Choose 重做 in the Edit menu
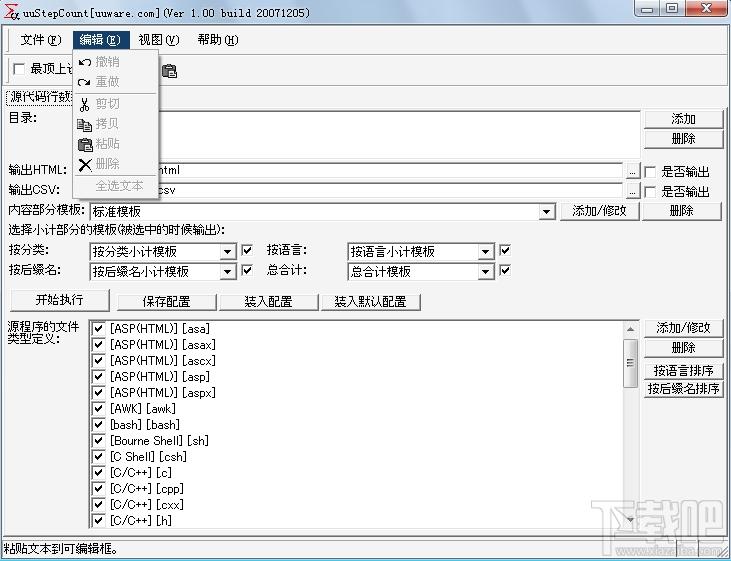 [x=117, y=82]
